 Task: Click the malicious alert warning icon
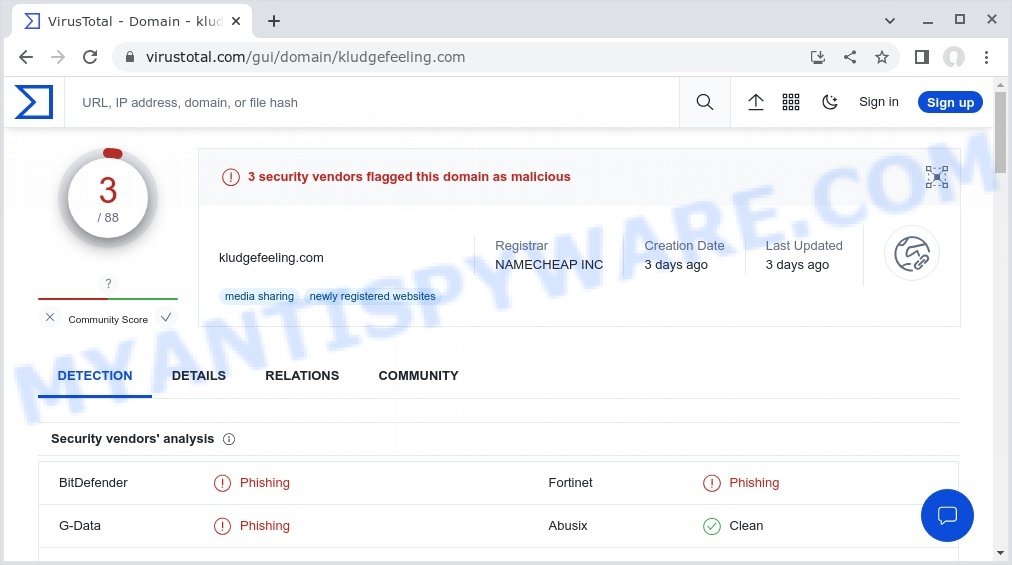tap(230, 177)
